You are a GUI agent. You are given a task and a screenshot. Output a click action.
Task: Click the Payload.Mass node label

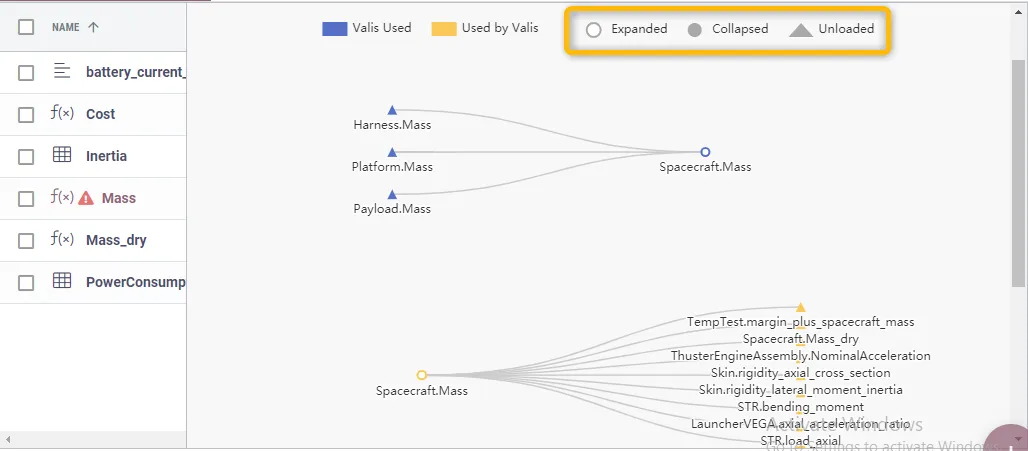click(392, 209)
